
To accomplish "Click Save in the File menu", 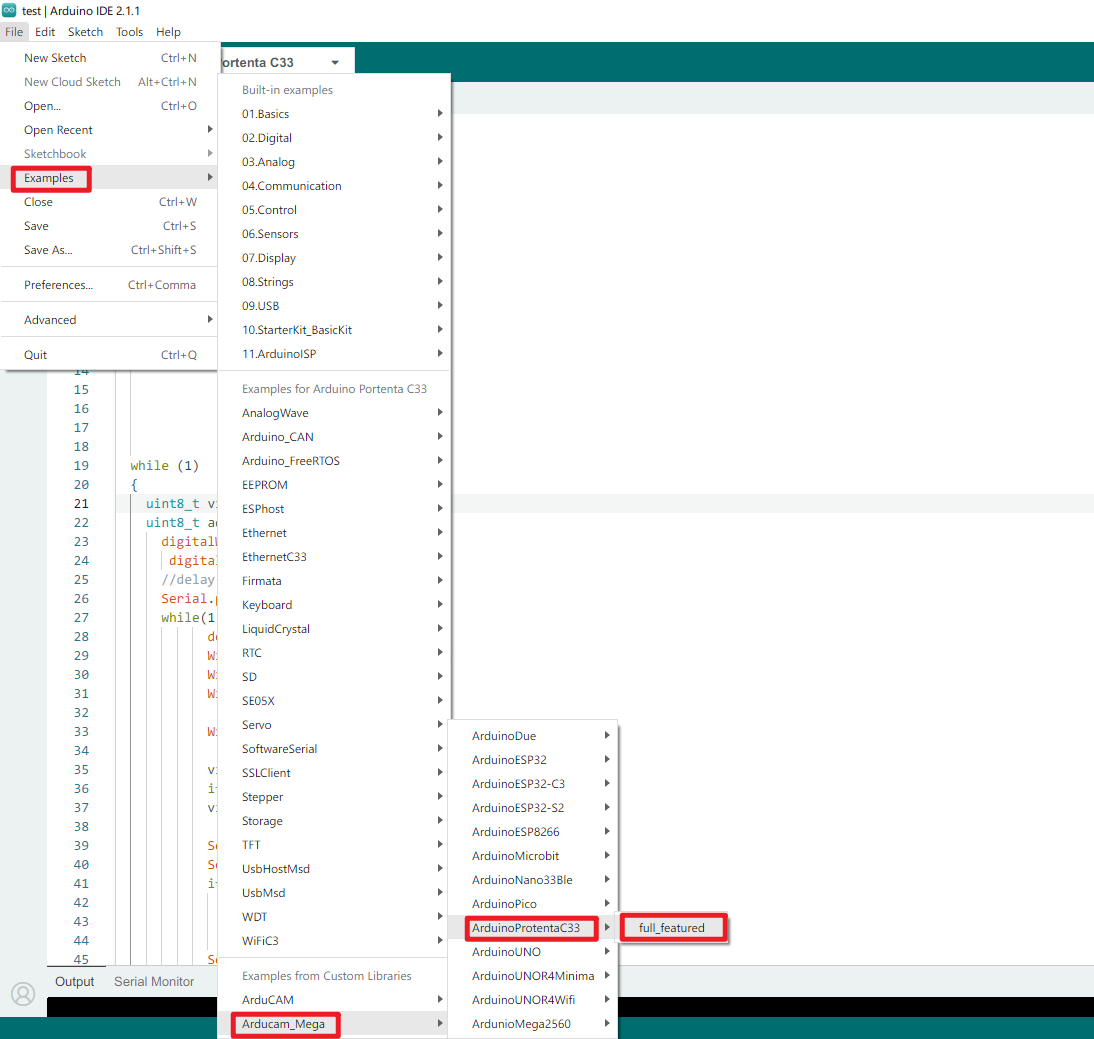I will click(110, 226).
